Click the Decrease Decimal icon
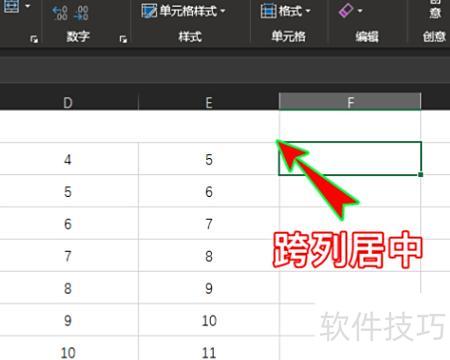Image resolution: width=450 pixels, height=360 pixels. pyautogui.click(x=81, y=13)
